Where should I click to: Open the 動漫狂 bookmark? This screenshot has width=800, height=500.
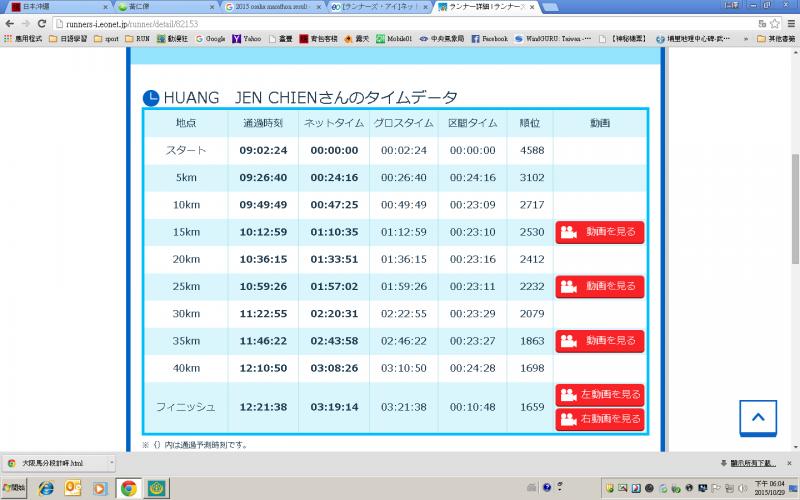click(x=172, y=39)
